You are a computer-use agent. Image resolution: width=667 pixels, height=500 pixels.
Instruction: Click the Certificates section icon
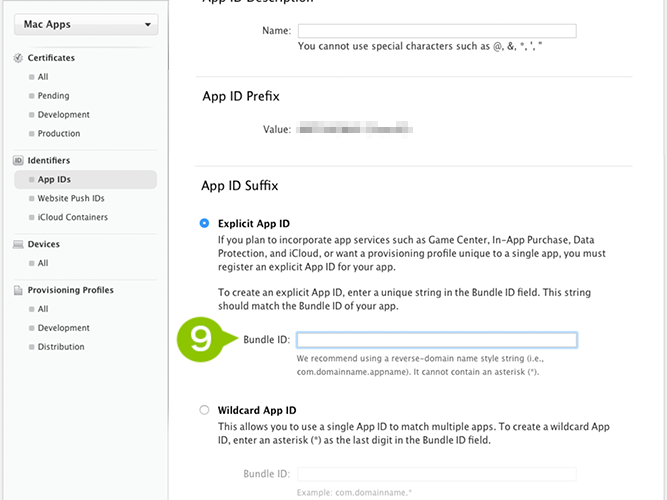point(18,58)
